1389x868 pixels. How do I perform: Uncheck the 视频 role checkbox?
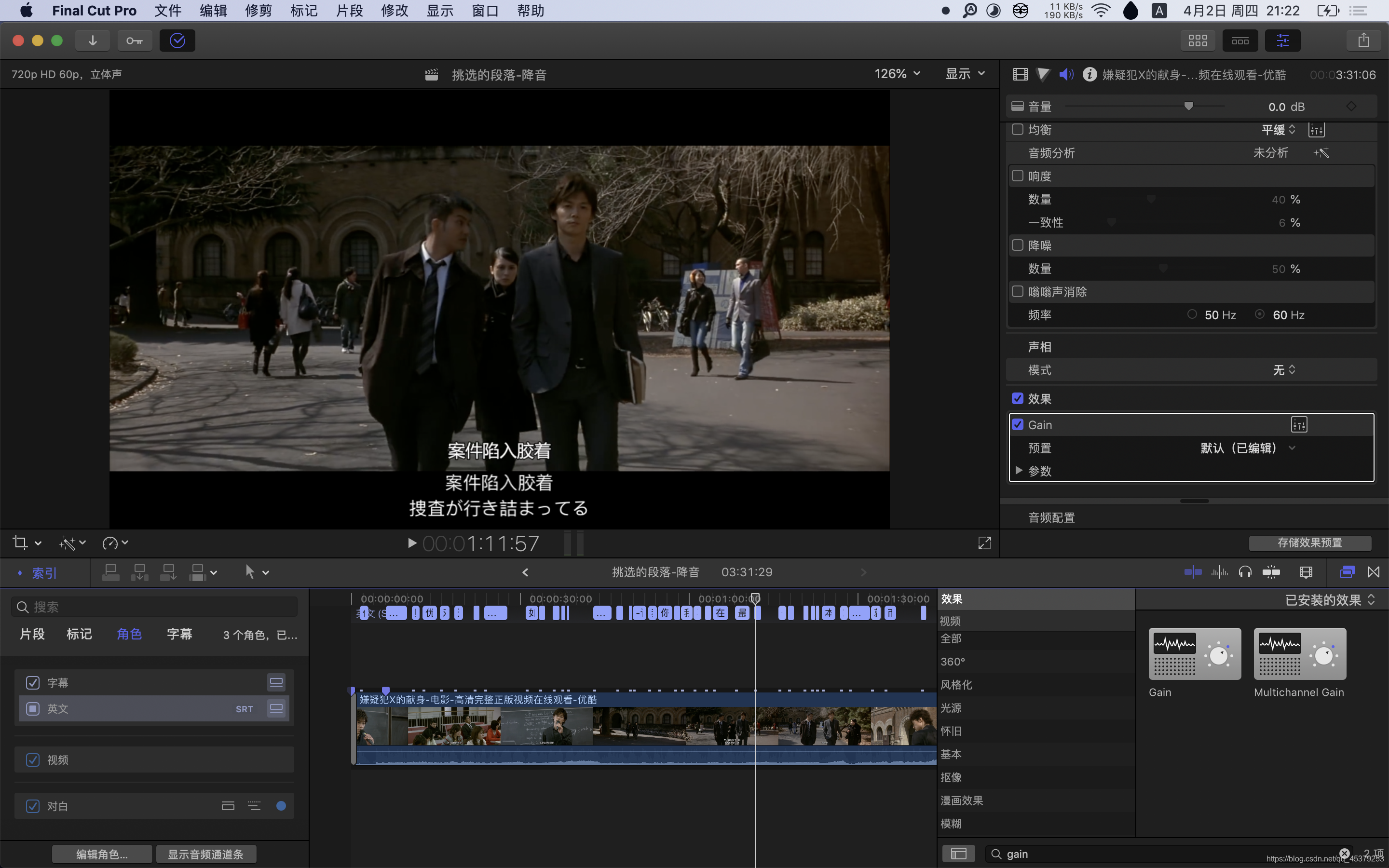point(33,760)
